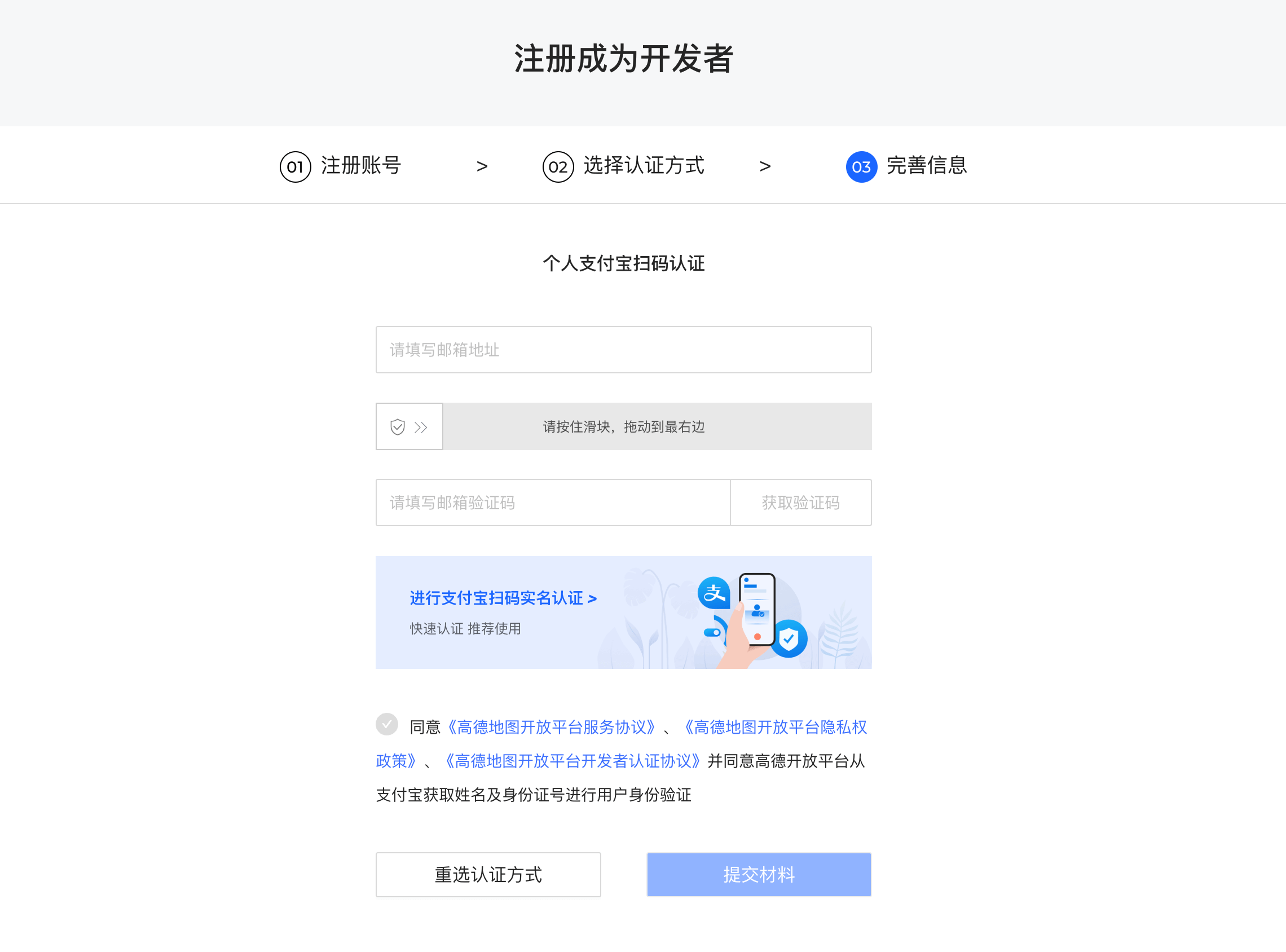The width and height of the screenshot is (1286, 952).
Task: Click arrow between steps 02 and 03
Action: click(x=765, y=166)
